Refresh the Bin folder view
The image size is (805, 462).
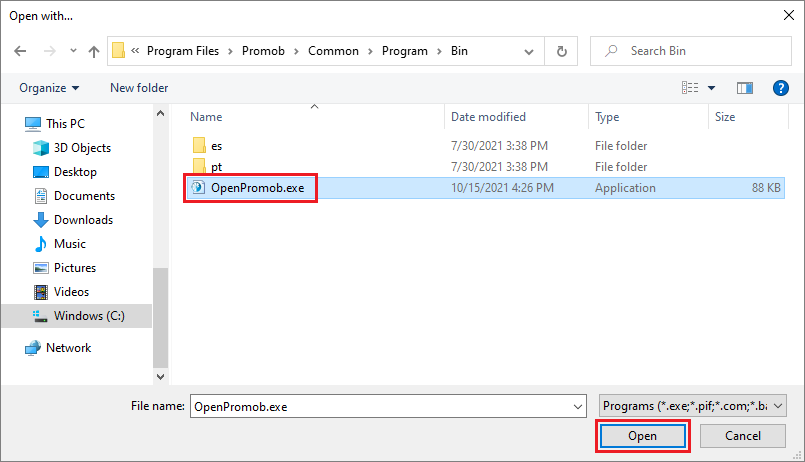coord(562,51)
